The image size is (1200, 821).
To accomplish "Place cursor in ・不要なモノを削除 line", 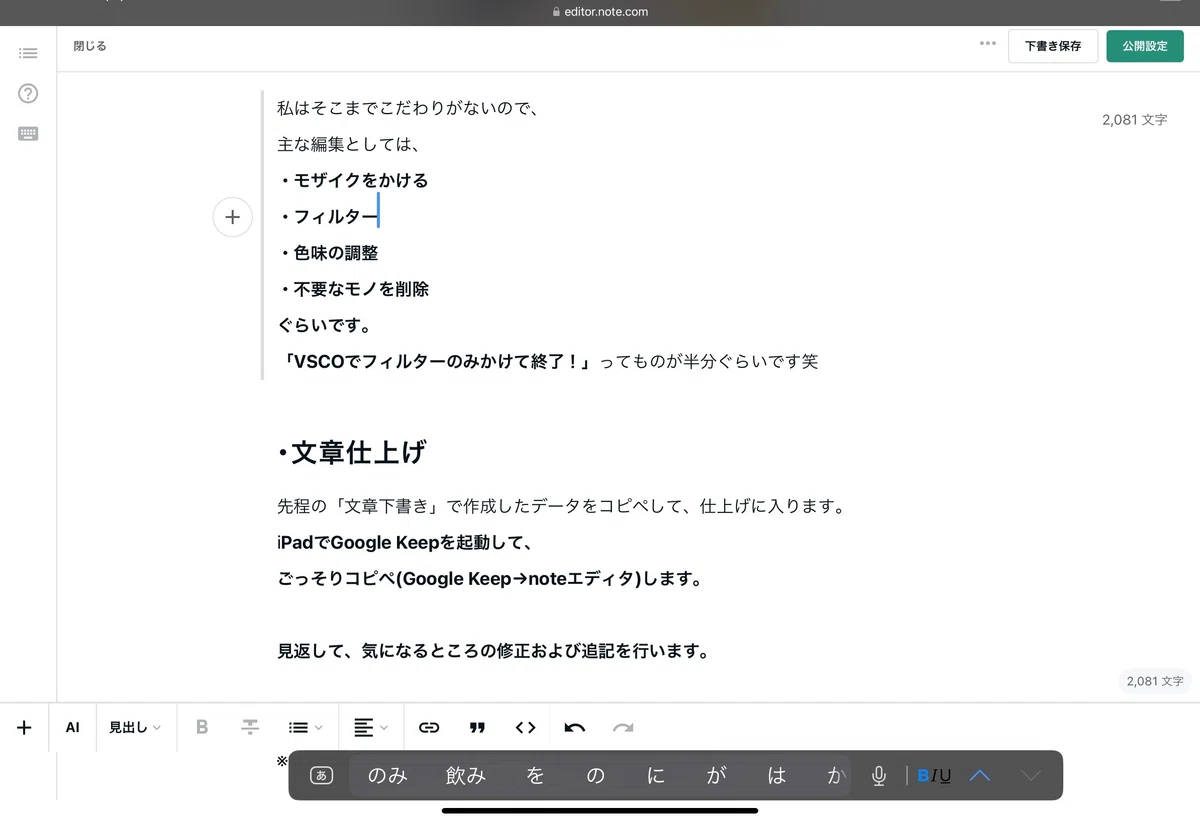I will [x=354, y=289].
